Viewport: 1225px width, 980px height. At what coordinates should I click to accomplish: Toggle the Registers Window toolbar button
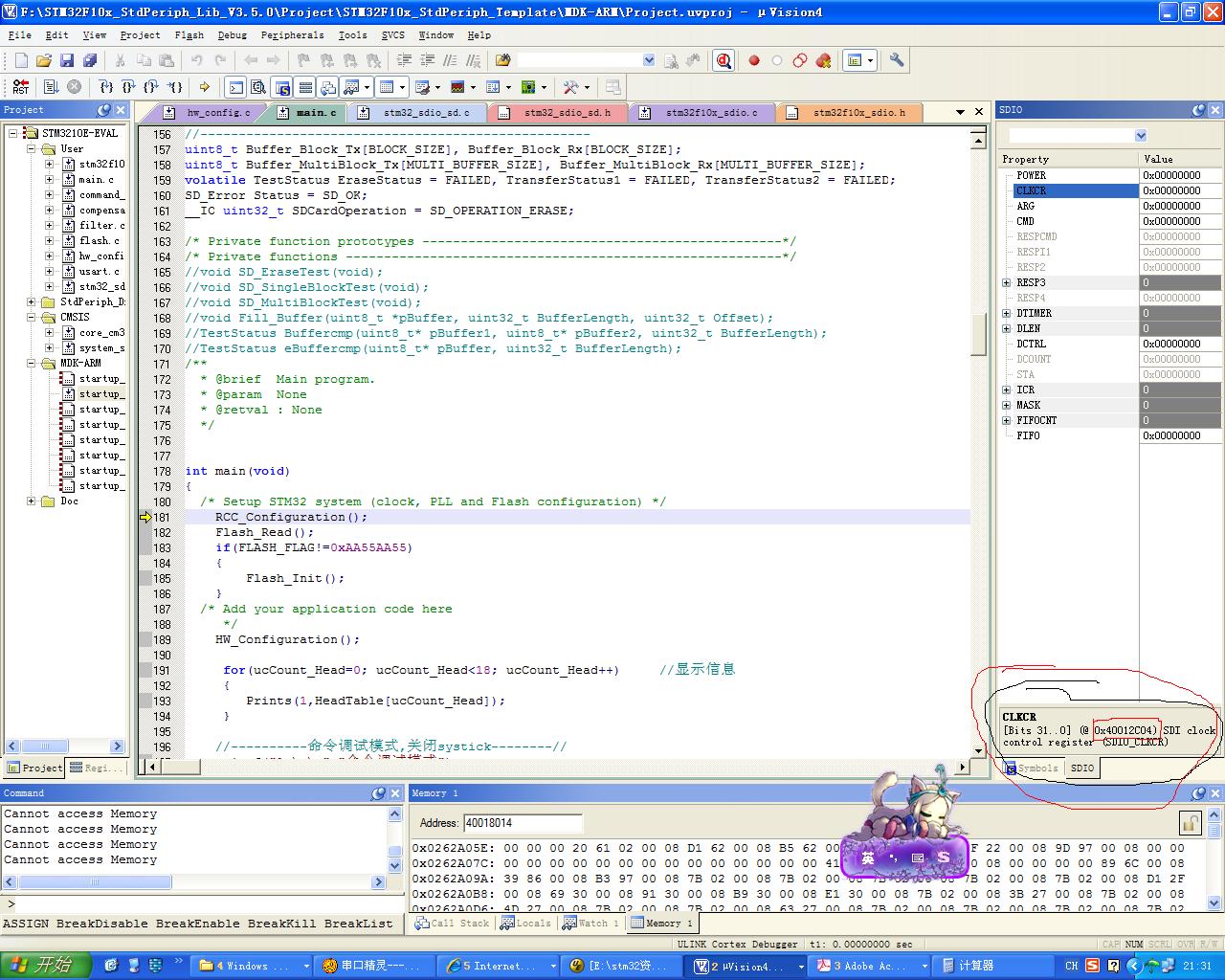306,87
